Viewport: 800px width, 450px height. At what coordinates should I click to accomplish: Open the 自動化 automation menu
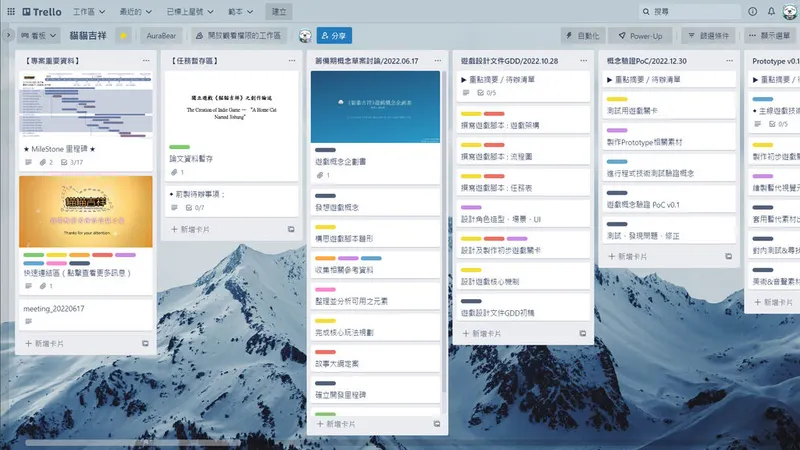[x=583, y=36]
